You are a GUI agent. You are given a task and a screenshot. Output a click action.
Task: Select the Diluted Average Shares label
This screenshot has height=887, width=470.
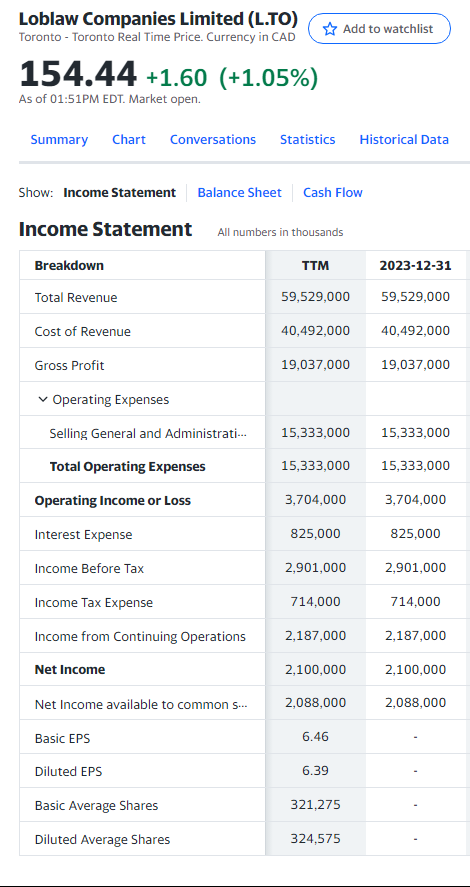tap(102, 839)
